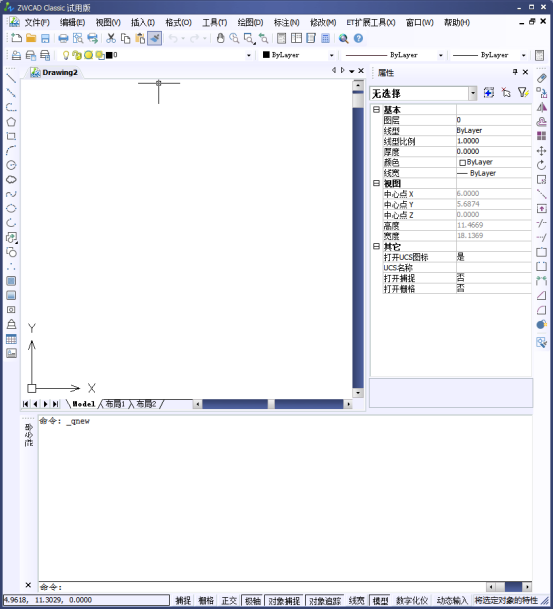Save the drawing with the floppy icon
554x610 pixels.
45,38
